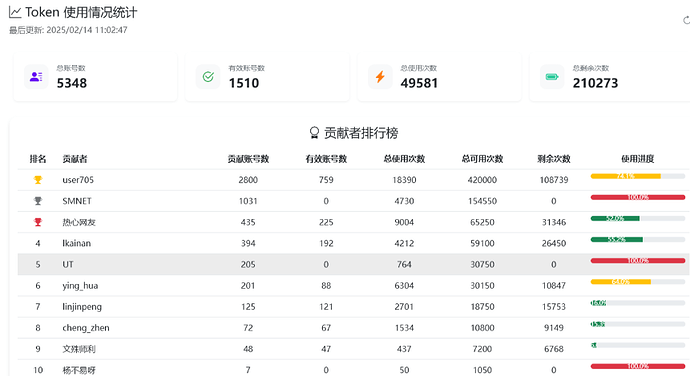Click linjinpeng's usage progress bar

638,303
